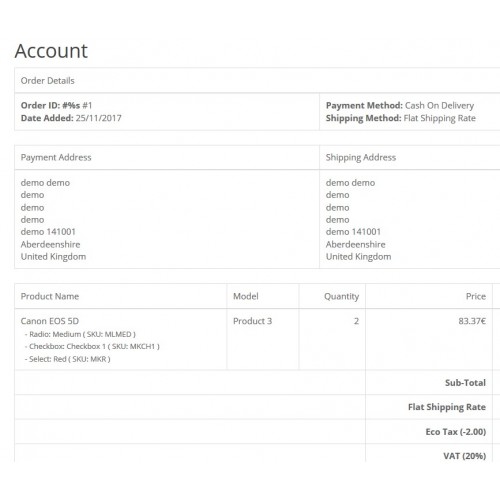
Task: Click the 83.37€ price value
Action: 472,321
